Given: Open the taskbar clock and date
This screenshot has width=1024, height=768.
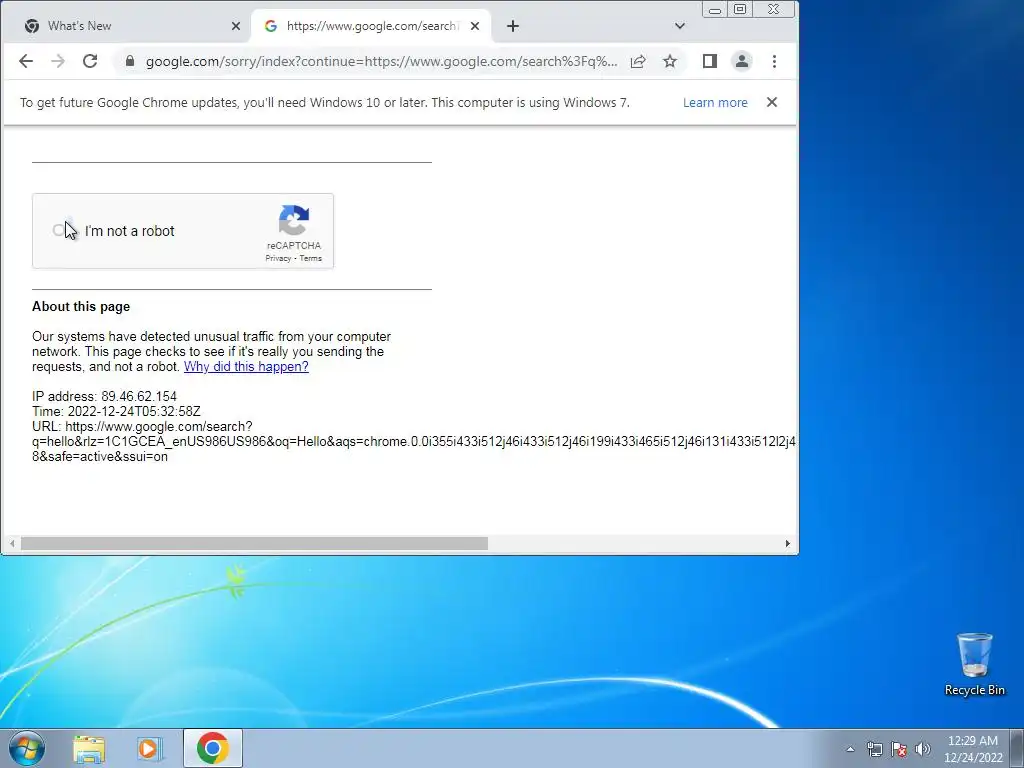Looking at the screenshot, I should point(973,749).
